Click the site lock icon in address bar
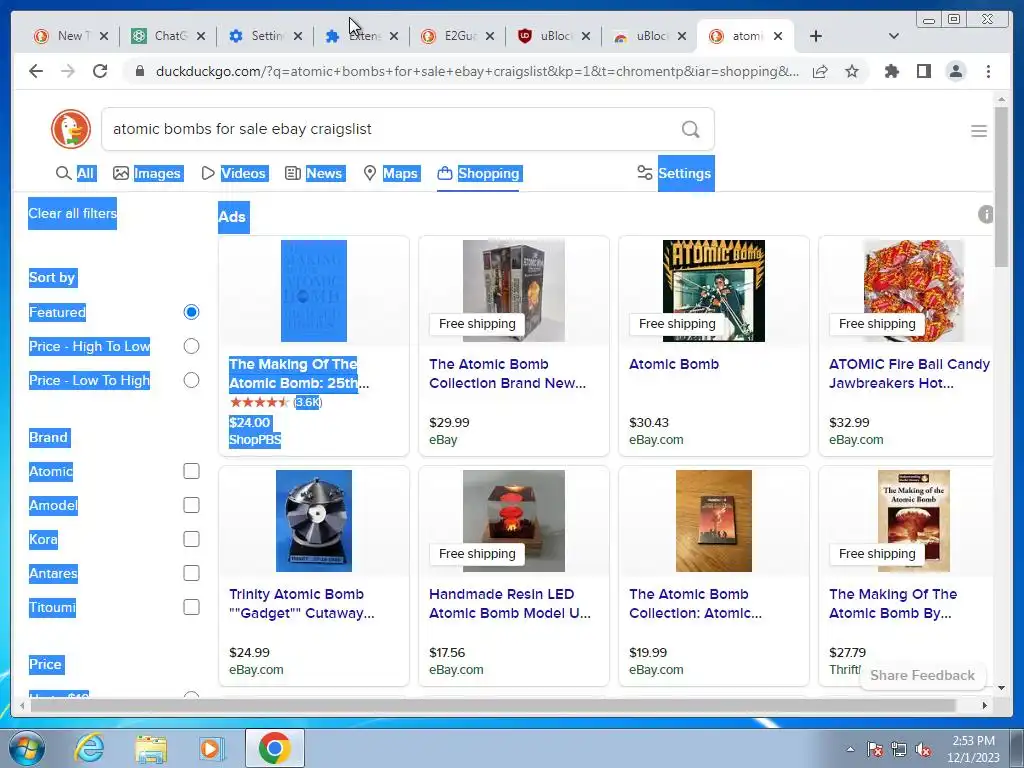 pos(139,71)
